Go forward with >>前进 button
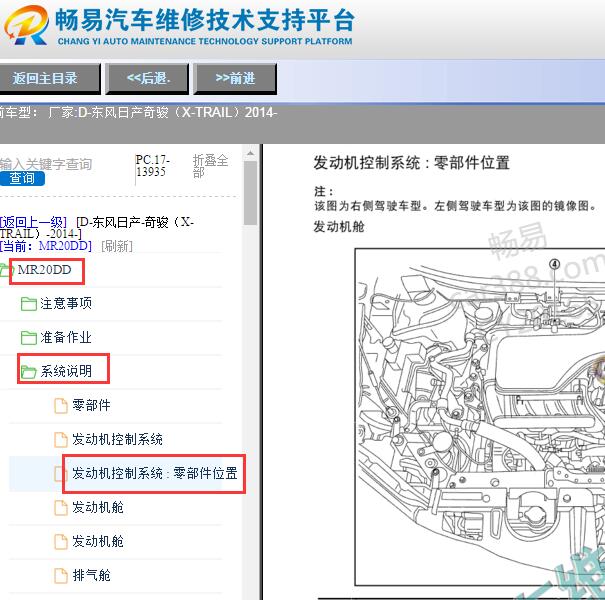 (x=235, y=78)
